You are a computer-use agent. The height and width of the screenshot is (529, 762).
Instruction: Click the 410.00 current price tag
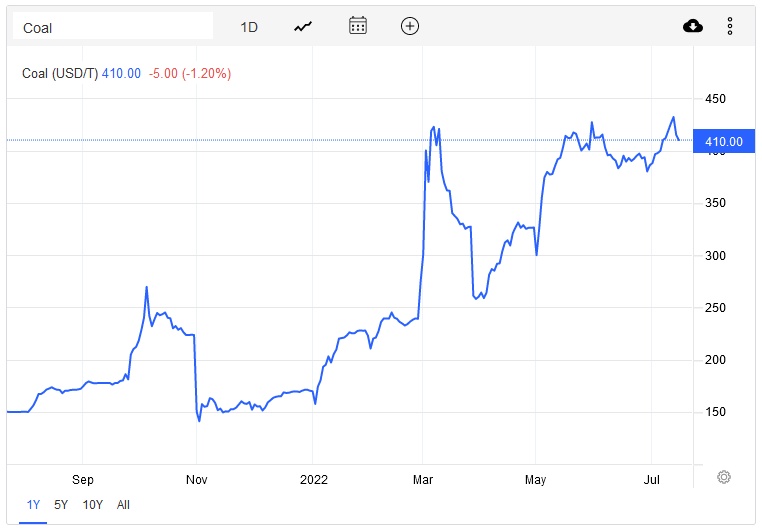pyautogui.click(x=724, y=142)
